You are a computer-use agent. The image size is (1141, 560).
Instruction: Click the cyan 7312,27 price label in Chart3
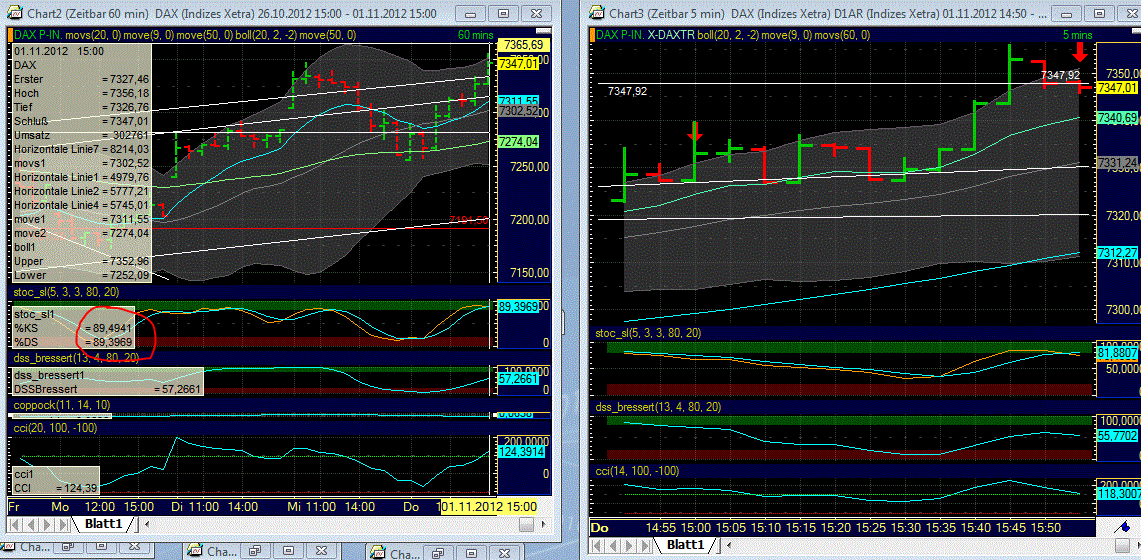(x=1118, y=252)
